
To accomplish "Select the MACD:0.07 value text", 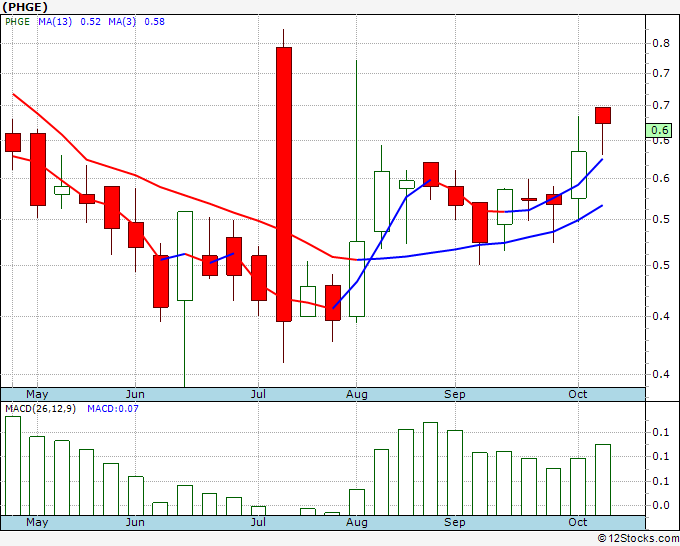I will tap(113, 409).
